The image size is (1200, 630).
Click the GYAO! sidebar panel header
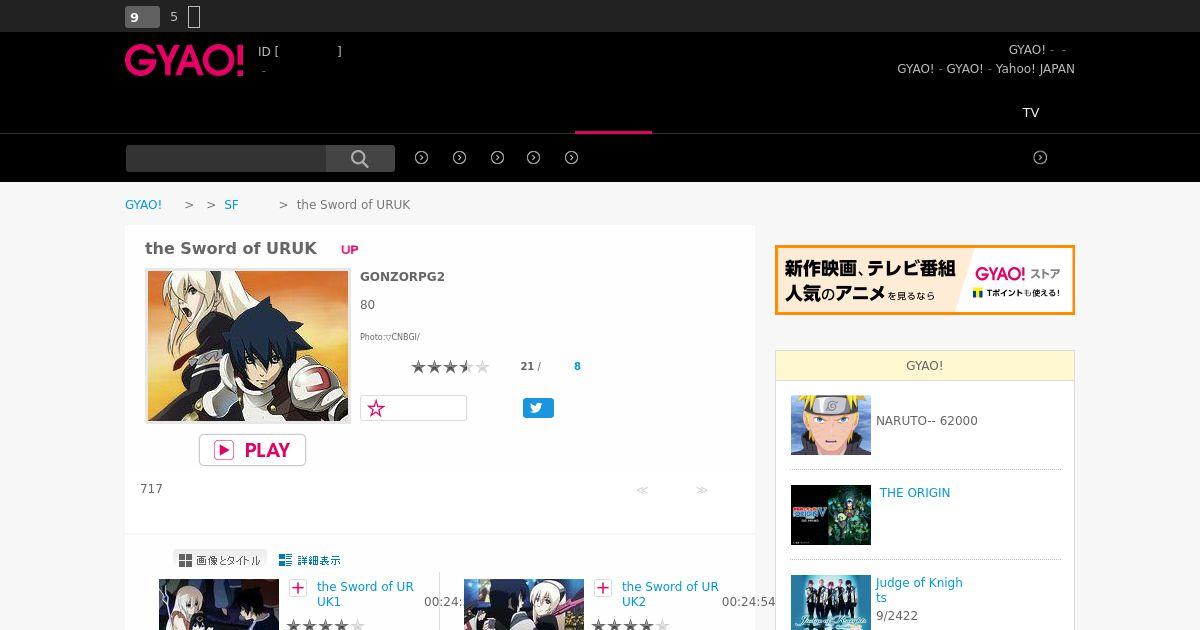pos(925,366)
